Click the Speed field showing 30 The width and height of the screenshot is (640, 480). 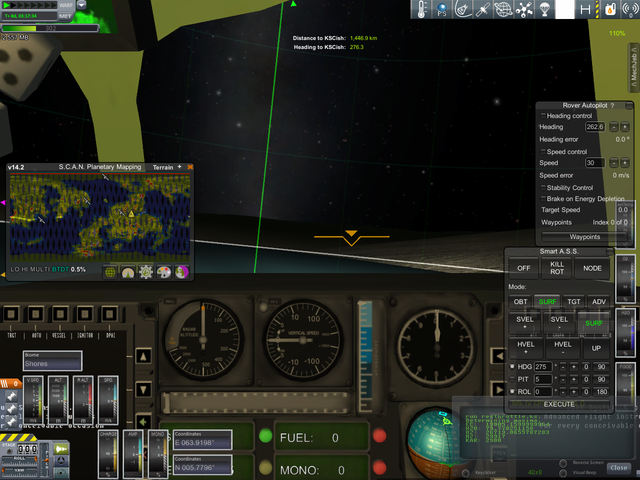(x=595, y=163)
